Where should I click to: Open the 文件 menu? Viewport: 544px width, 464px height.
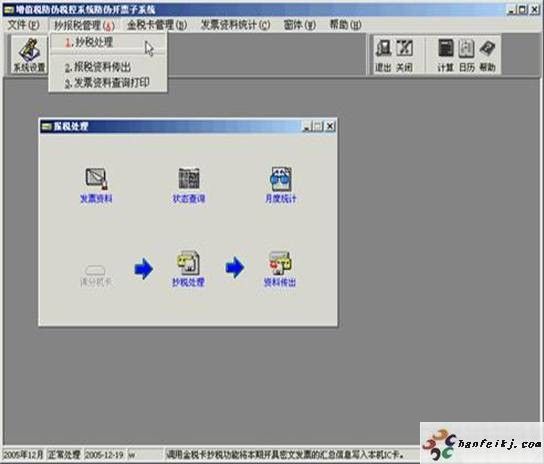pyautogui.click(x=23, y=25)
